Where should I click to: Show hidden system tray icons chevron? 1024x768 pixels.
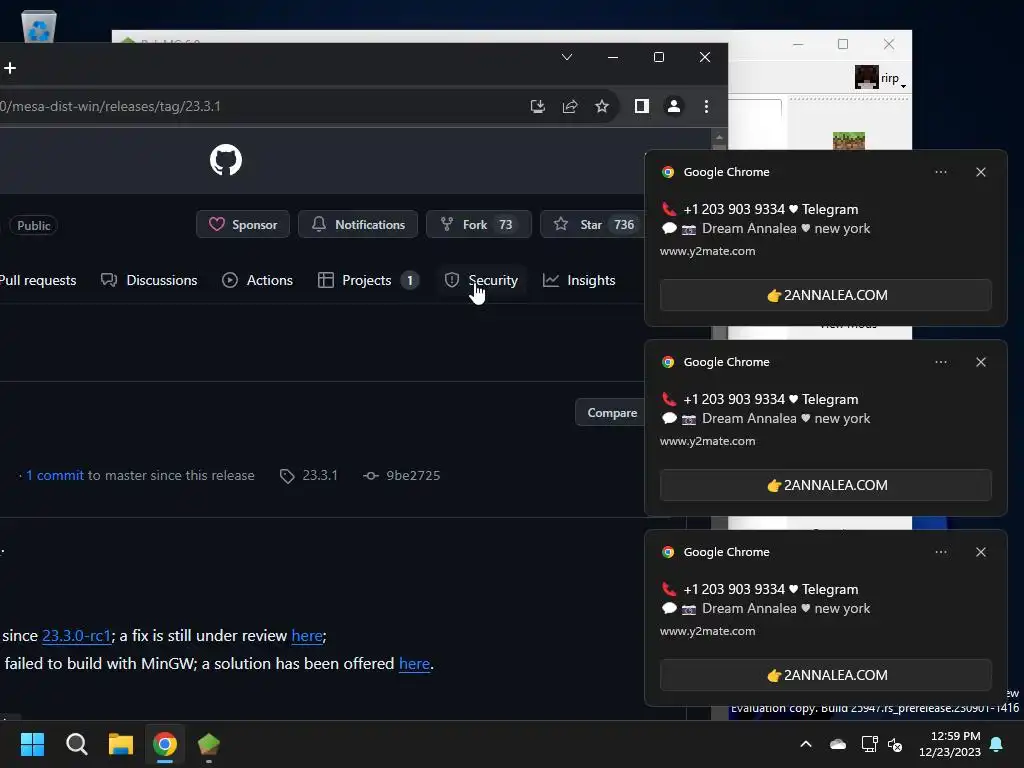click(x=806, y=744)
